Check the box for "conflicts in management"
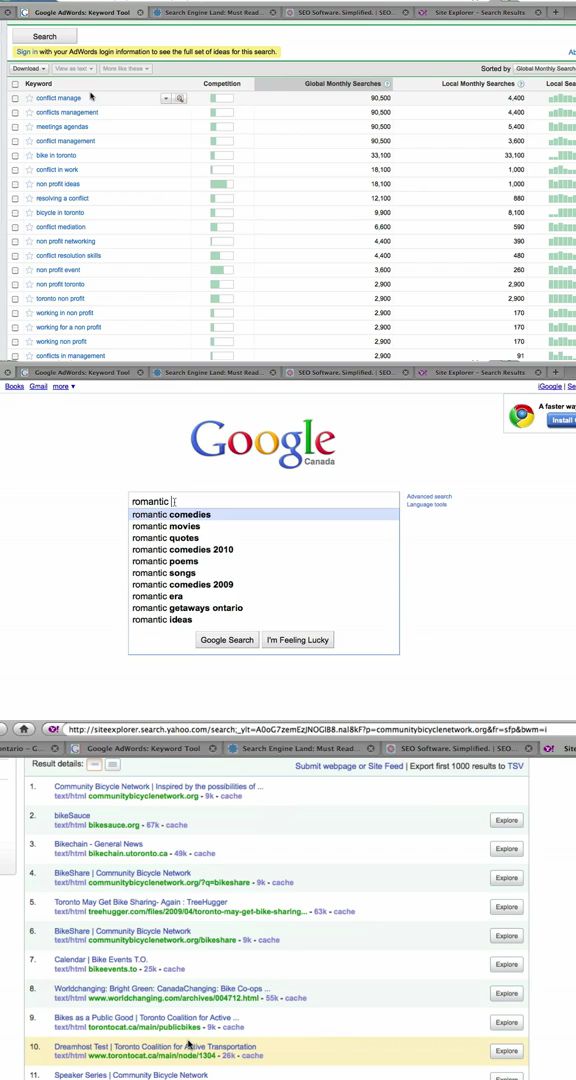 click(15, 356)
